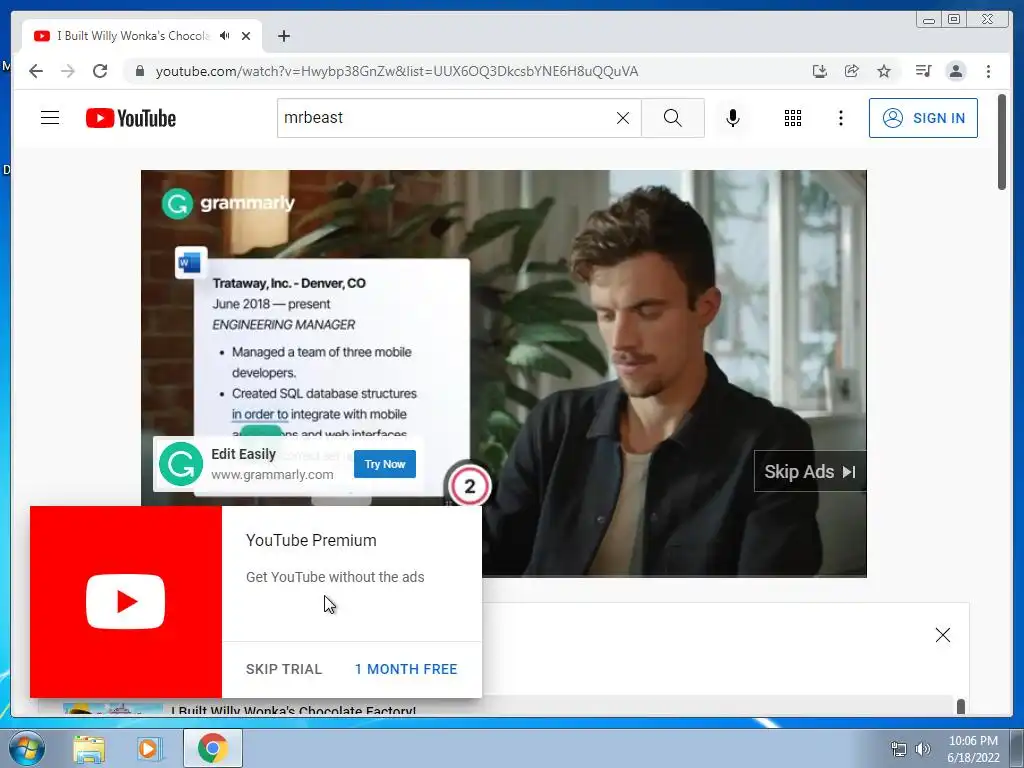Clear the mrbeast search text
Screen dimensions: 1024x768
pyautogui.click(x=623, y=118)
